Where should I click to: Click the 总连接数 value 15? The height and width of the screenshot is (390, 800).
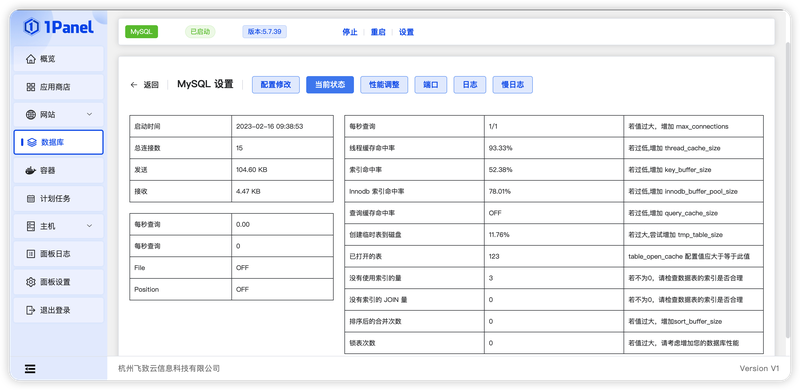[239, 148]
